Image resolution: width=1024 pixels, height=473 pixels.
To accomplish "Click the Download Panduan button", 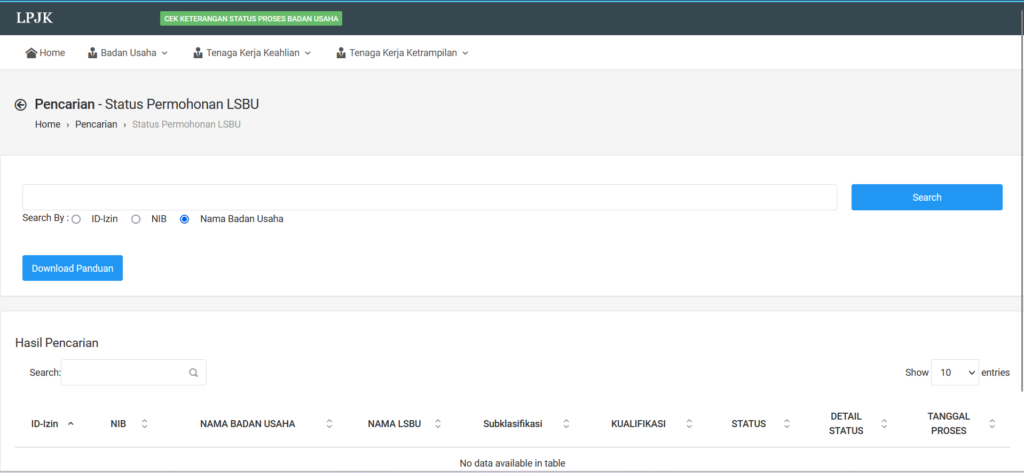I will [x=72, y=268].
